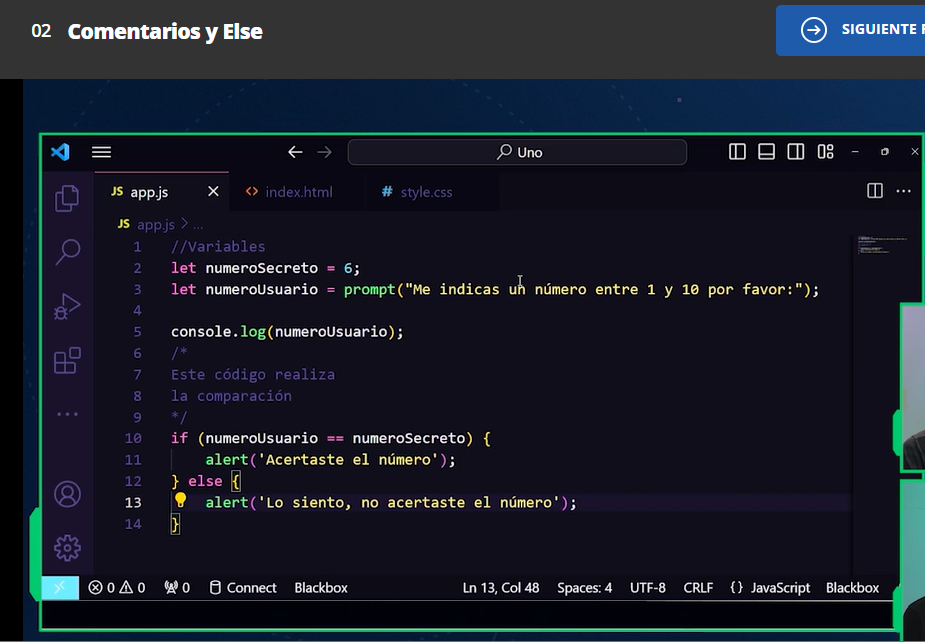Image resolution: width=925 pixels, height=642 pixels.
Task: Change end-of-line sequence 'CRLF'
Action: point(698,588)
